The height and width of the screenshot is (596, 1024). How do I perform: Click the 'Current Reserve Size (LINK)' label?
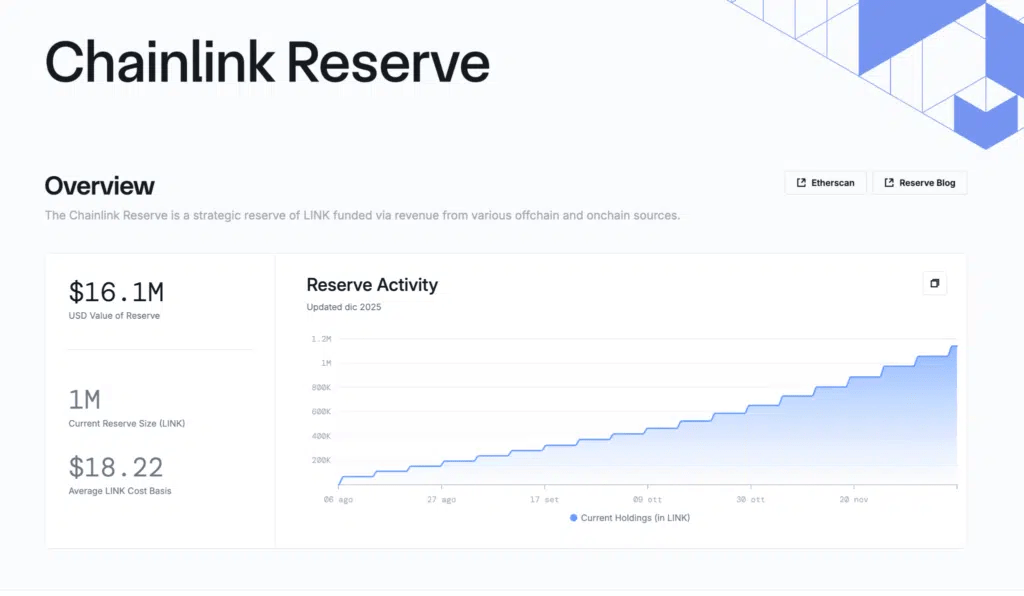pos(127,423)
